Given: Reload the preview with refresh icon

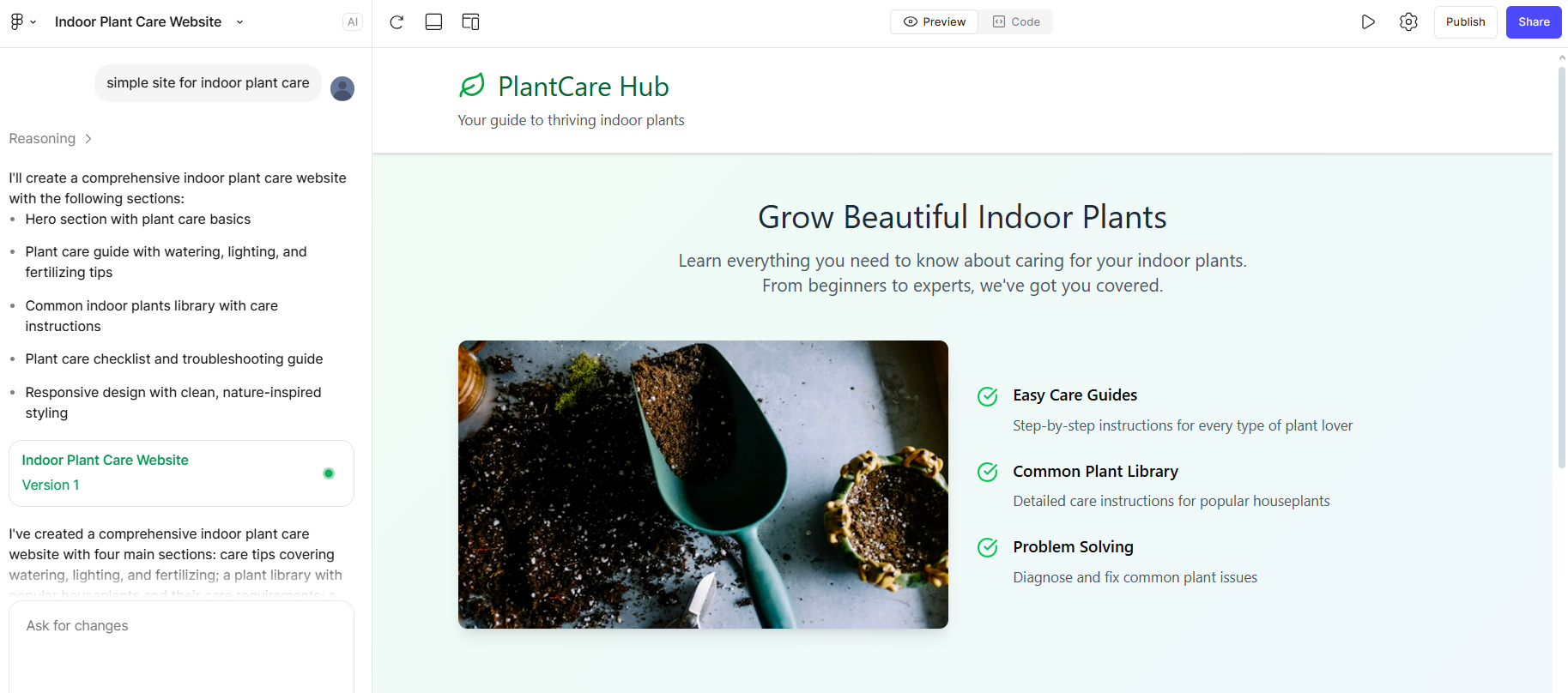Looking at the screenshot, I should point(397,22).
